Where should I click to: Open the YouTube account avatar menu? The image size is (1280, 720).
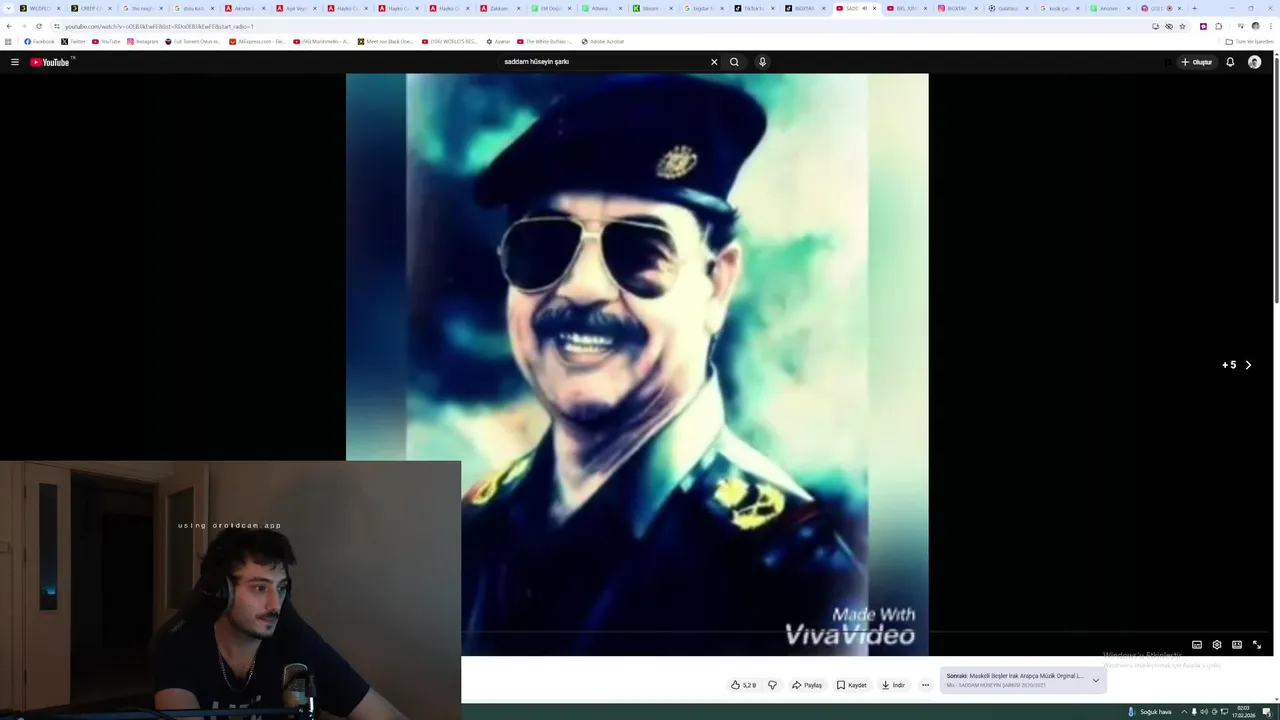[1254, 62]
